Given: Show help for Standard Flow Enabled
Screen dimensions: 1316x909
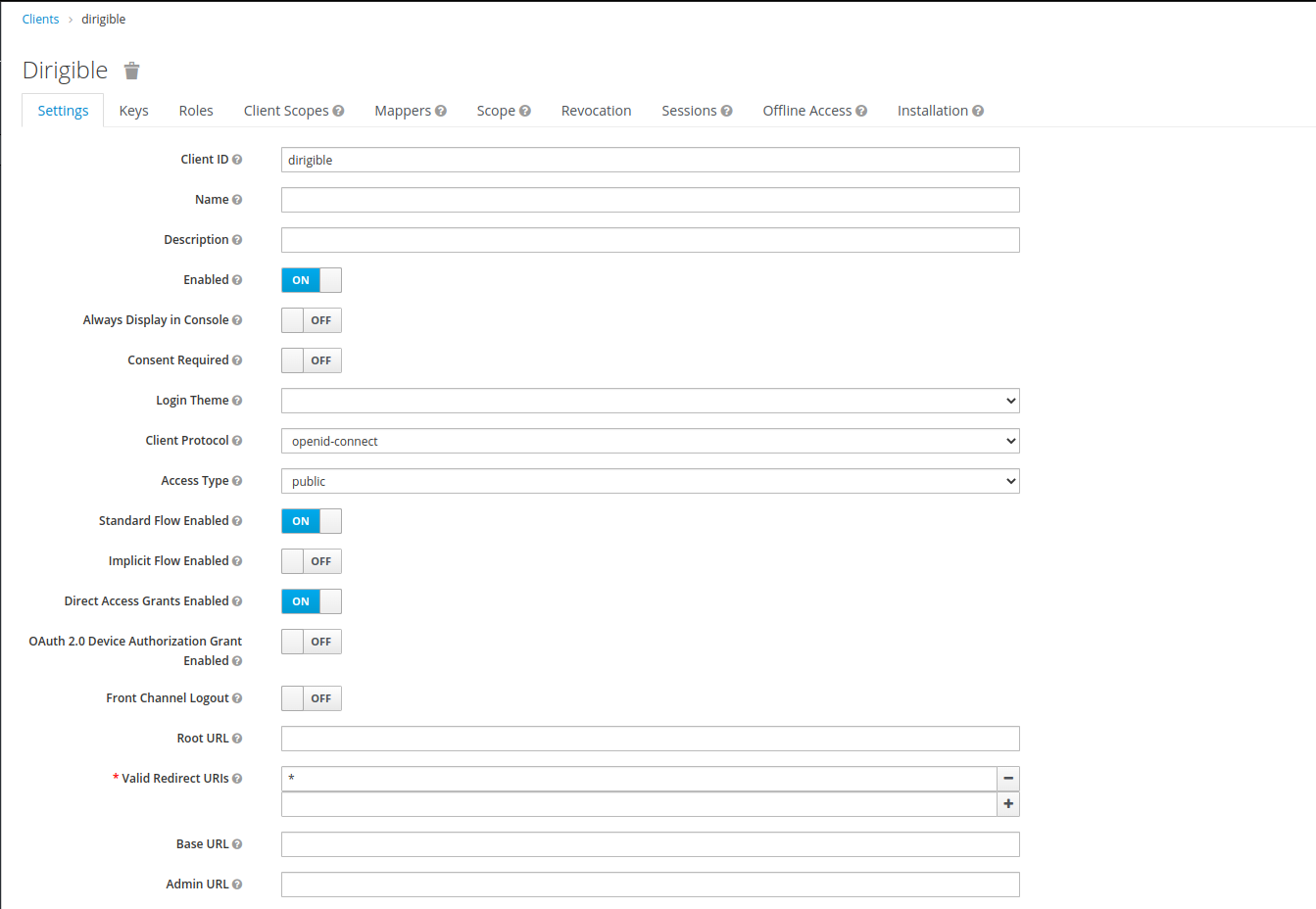Looking at the screenshot, I should [237, 521].
